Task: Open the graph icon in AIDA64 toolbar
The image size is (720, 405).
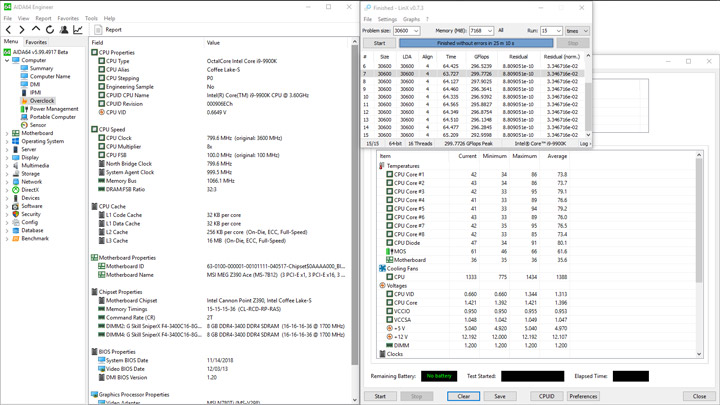Action: click(78, 30)
